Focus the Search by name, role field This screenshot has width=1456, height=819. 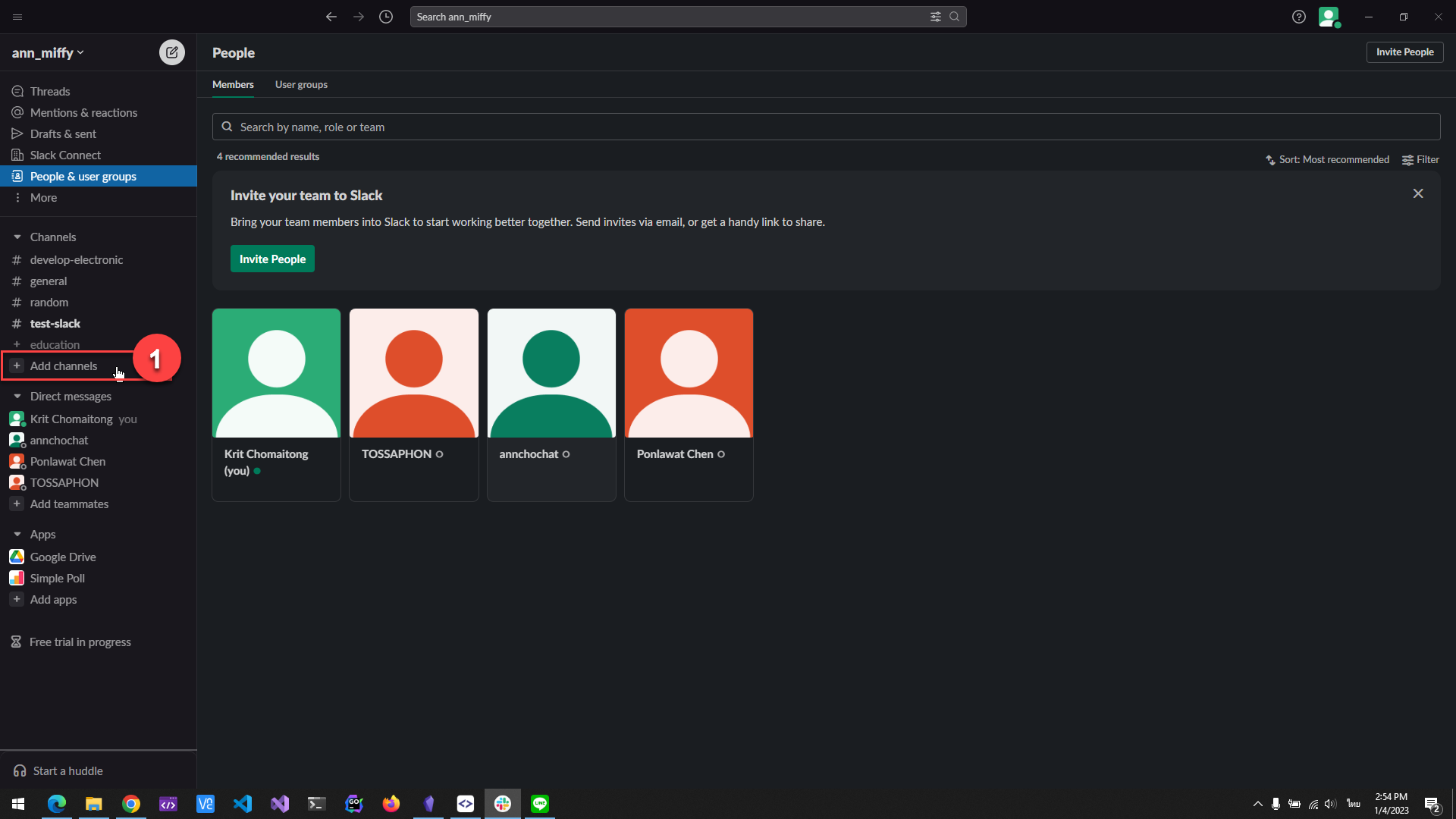click(826, 127)
